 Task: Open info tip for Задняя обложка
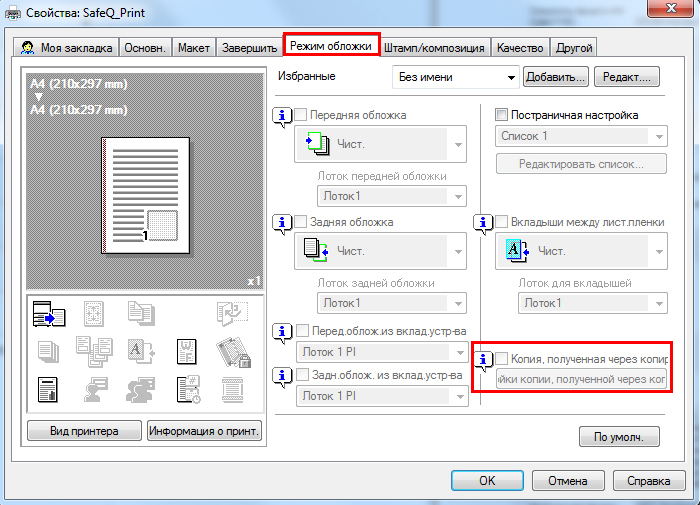click(282, 223)
